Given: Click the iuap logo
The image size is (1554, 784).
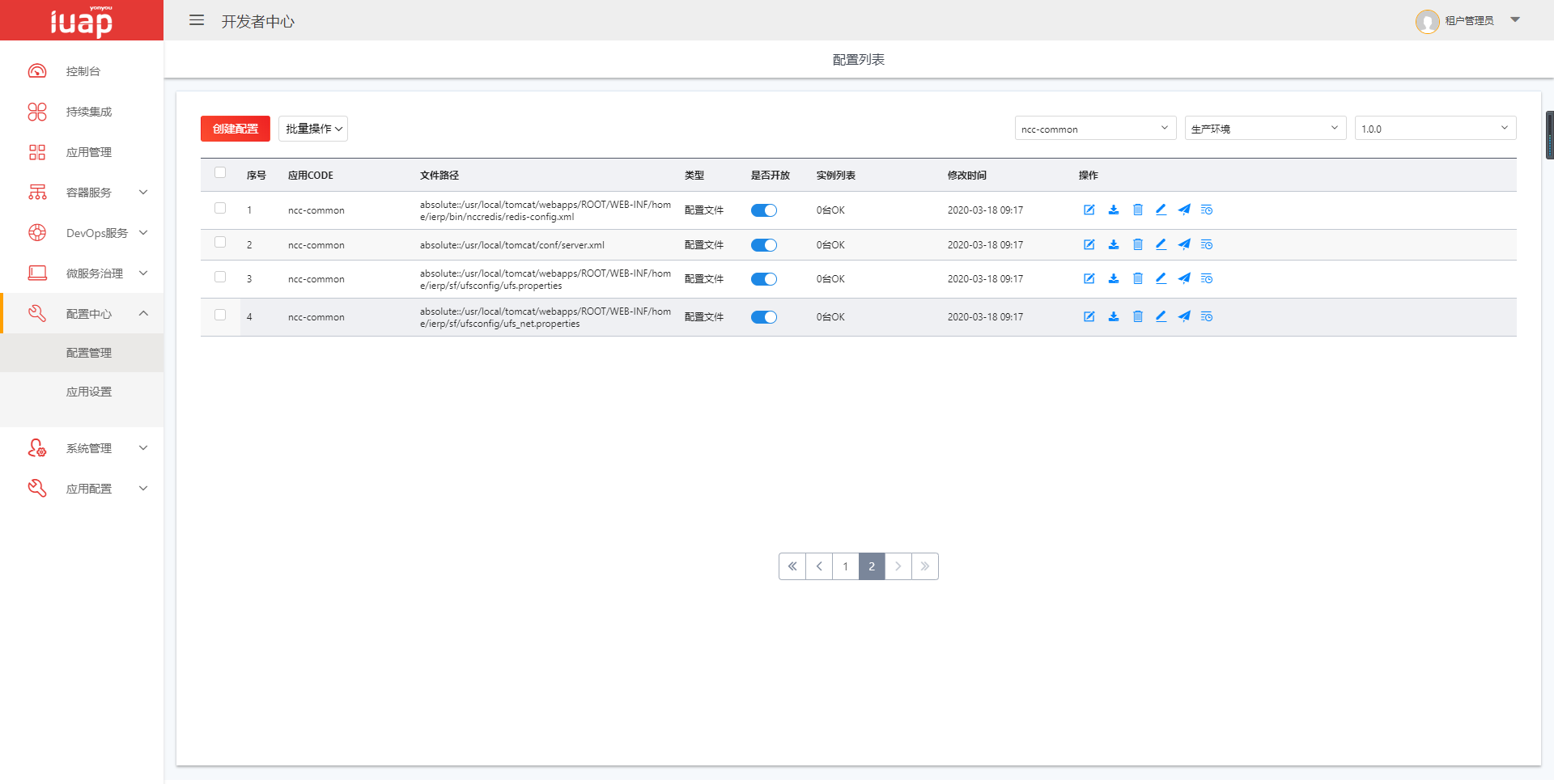Looking at the screenshot, I should pyautogui.click(x=82, y=20).
